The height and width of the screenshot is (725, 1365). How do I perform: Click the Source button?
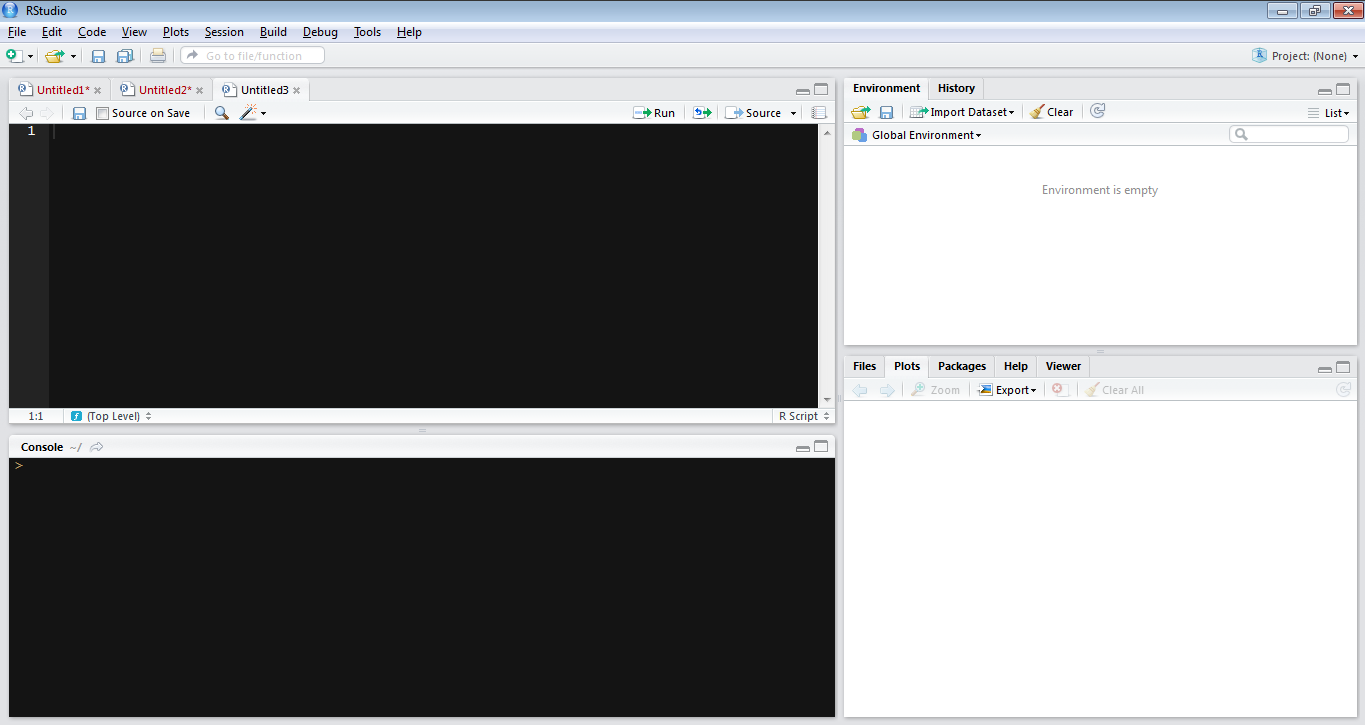(754, 113)
